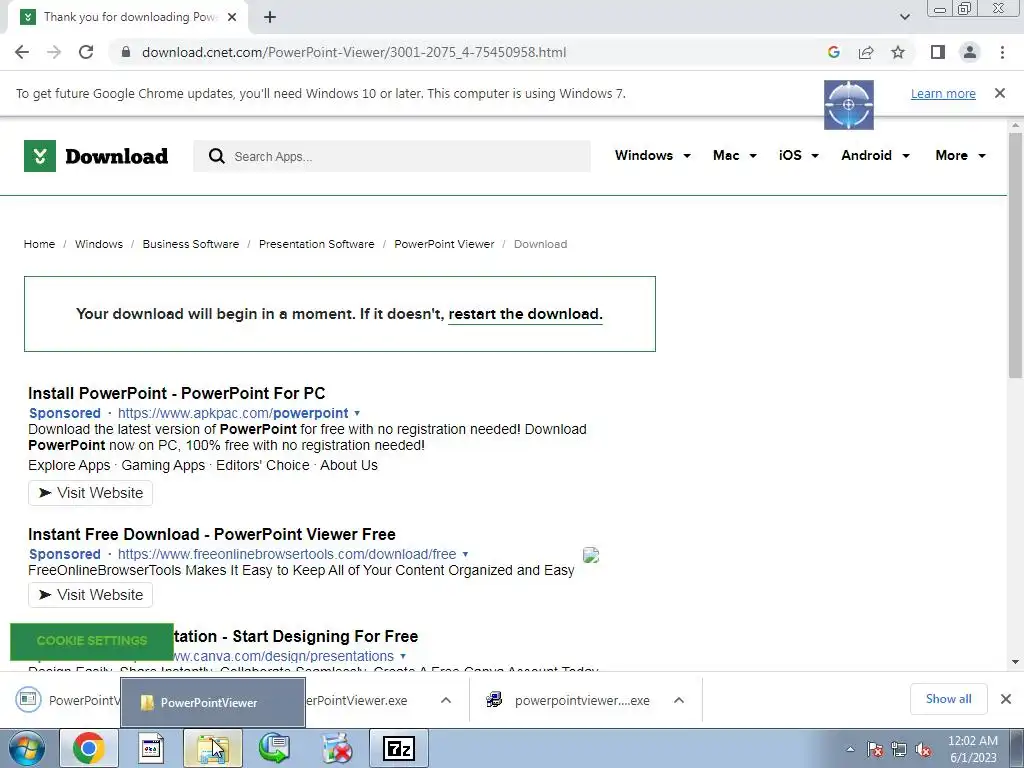Click the green Download logo icon
The height and width of the screenshot is (768, 1024).
pyautogui.click(x=40, y=156)
